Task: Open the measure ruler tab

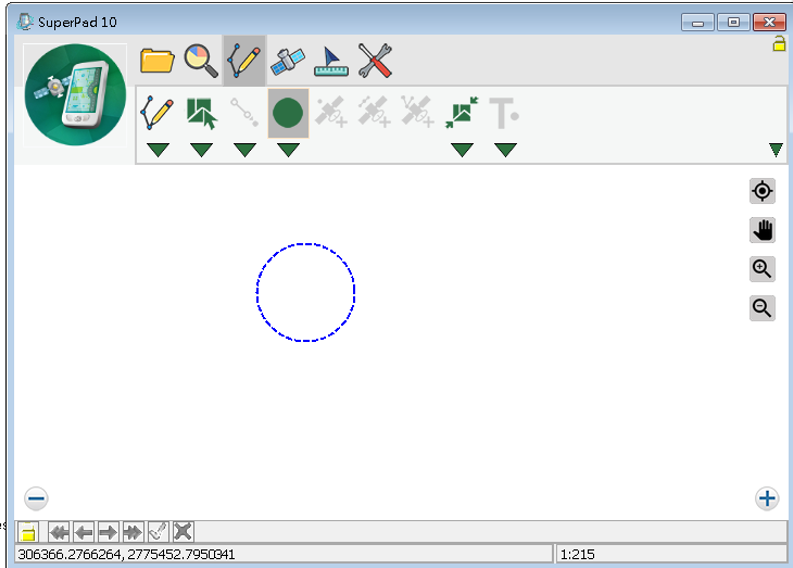Action: pos(331,61)
